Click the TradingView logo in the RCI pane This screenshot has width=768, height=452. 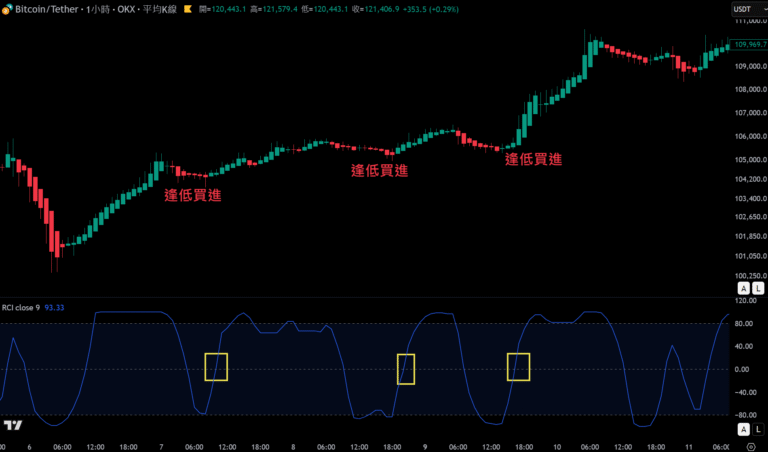(12, 426)
